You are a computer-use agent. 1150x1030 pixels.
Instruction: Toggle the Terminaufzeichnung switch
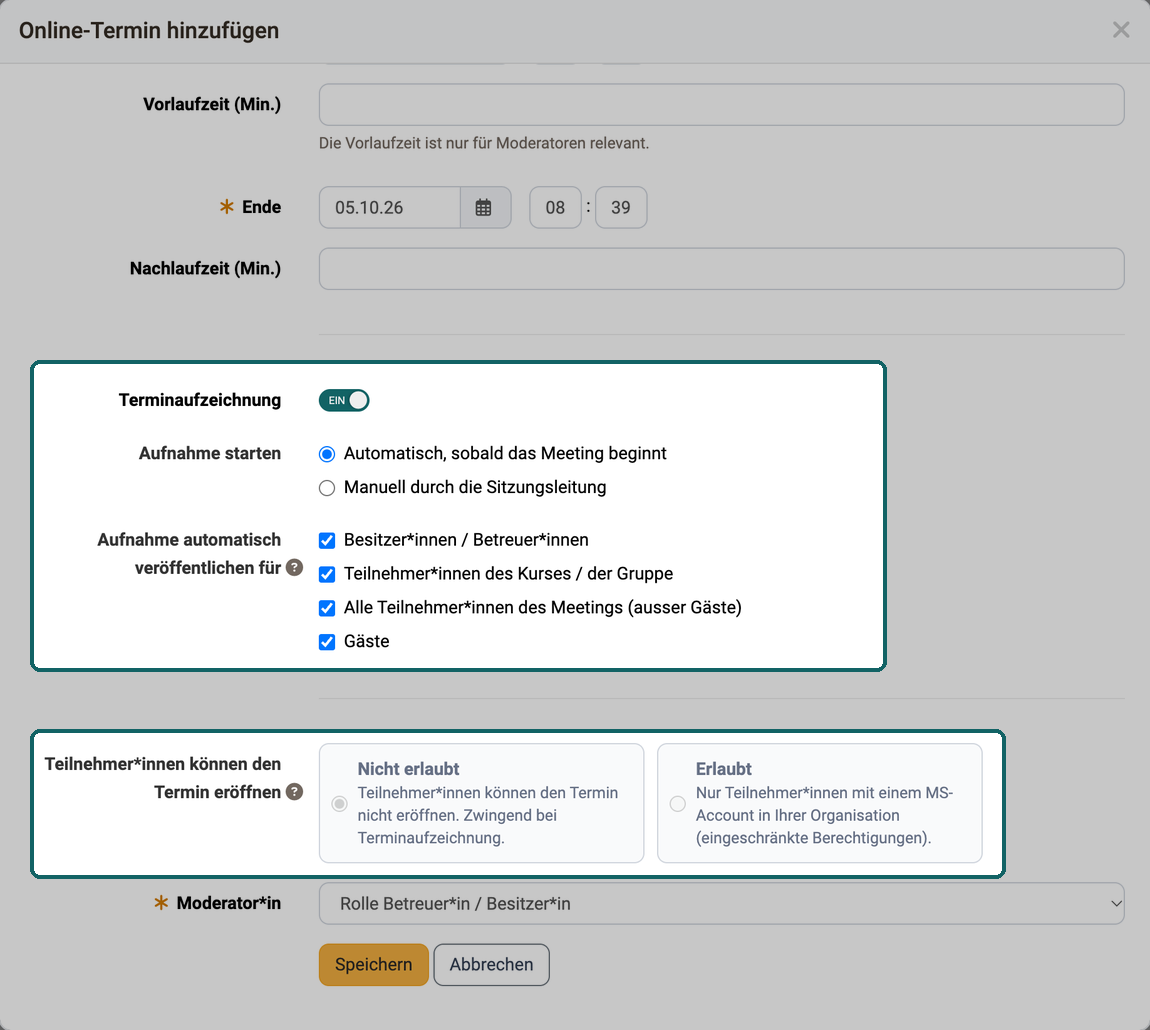[x=343, y=401]
